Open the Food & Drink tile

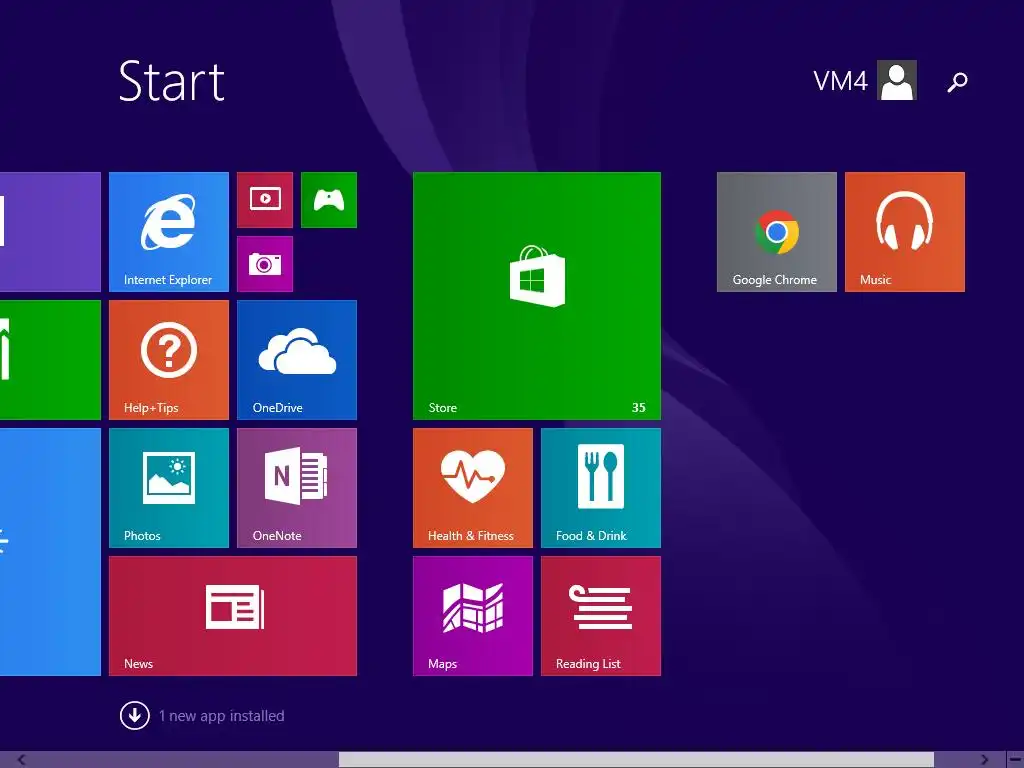pyautogui.click(x=601, y=488)
